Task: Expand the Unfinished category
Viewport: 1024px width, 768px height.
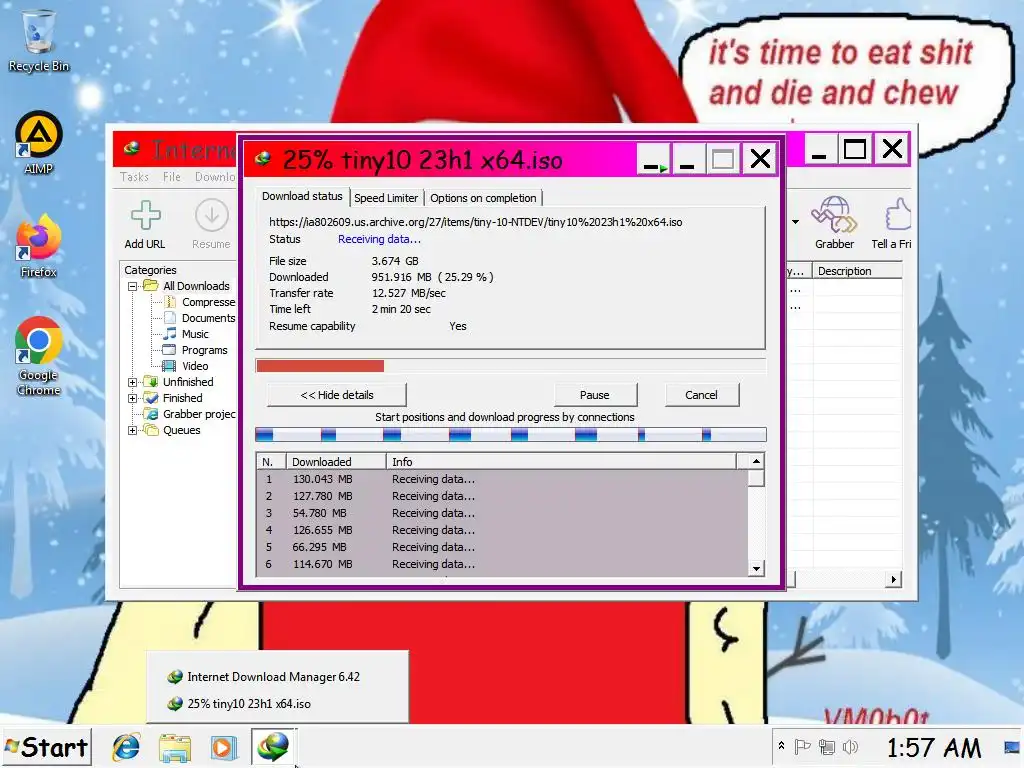Action: (x=133, y=382)
